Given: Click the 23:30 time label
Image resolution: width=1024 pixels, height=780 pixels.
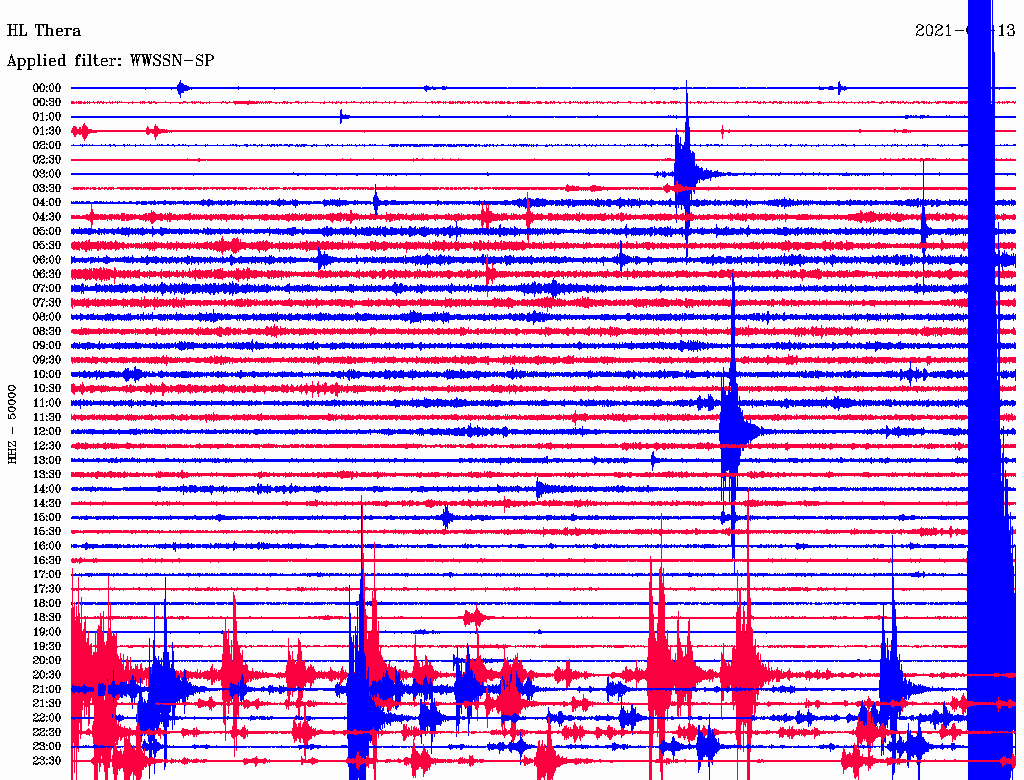Looking at the screenshot, I should (x=47, y=761).
